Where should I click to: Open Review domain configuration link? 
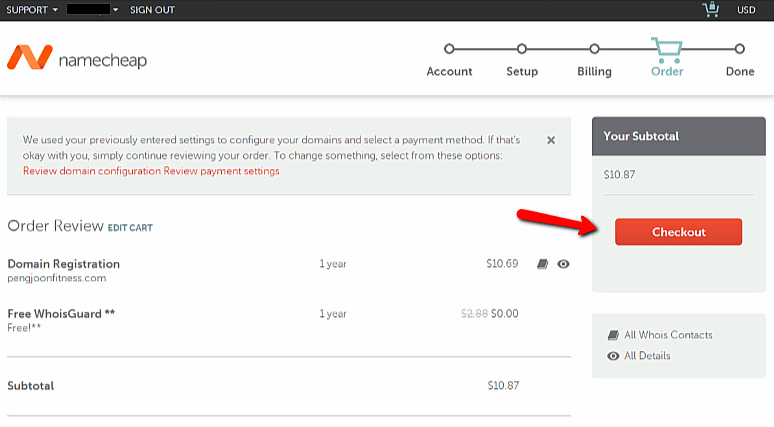(92, 171)
